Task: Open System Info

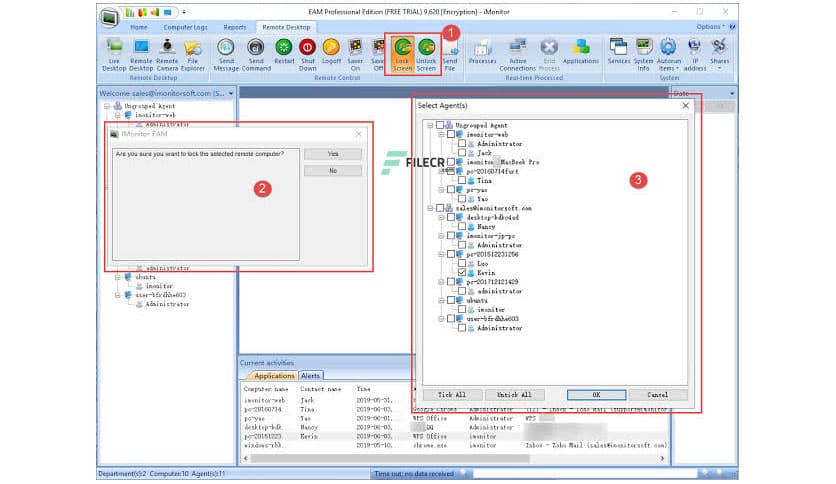Action: click(644, 55)
